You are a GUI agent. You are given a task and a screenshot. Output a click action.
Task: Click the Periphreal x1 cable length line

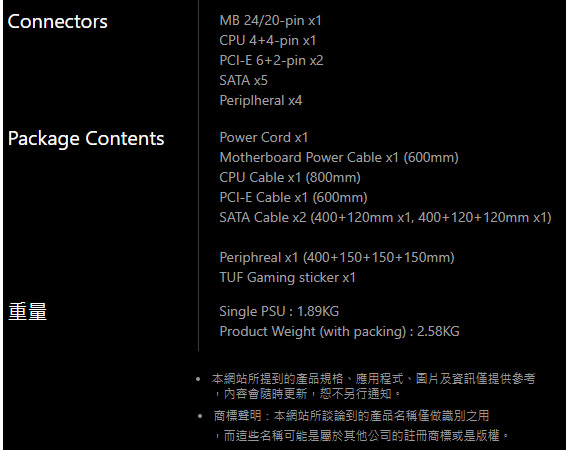(x=337, y=257)
